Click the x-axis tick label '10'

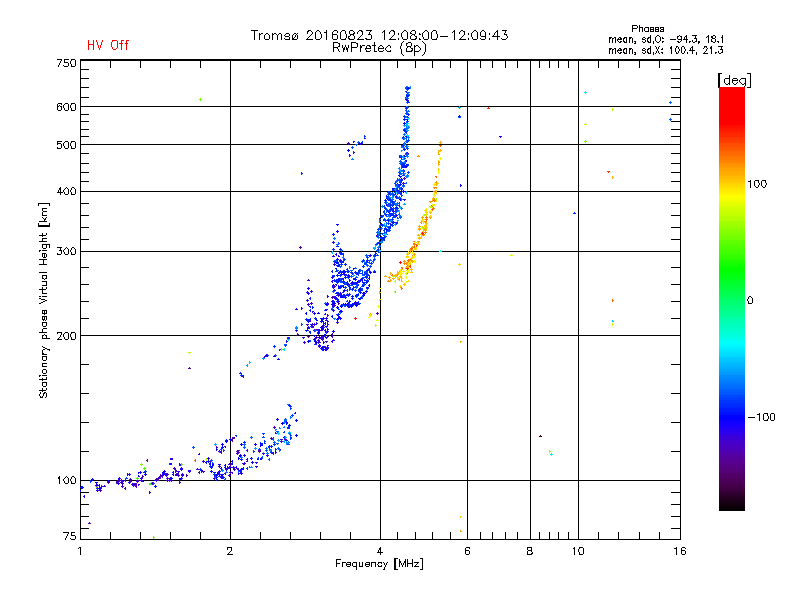[578, 551]
